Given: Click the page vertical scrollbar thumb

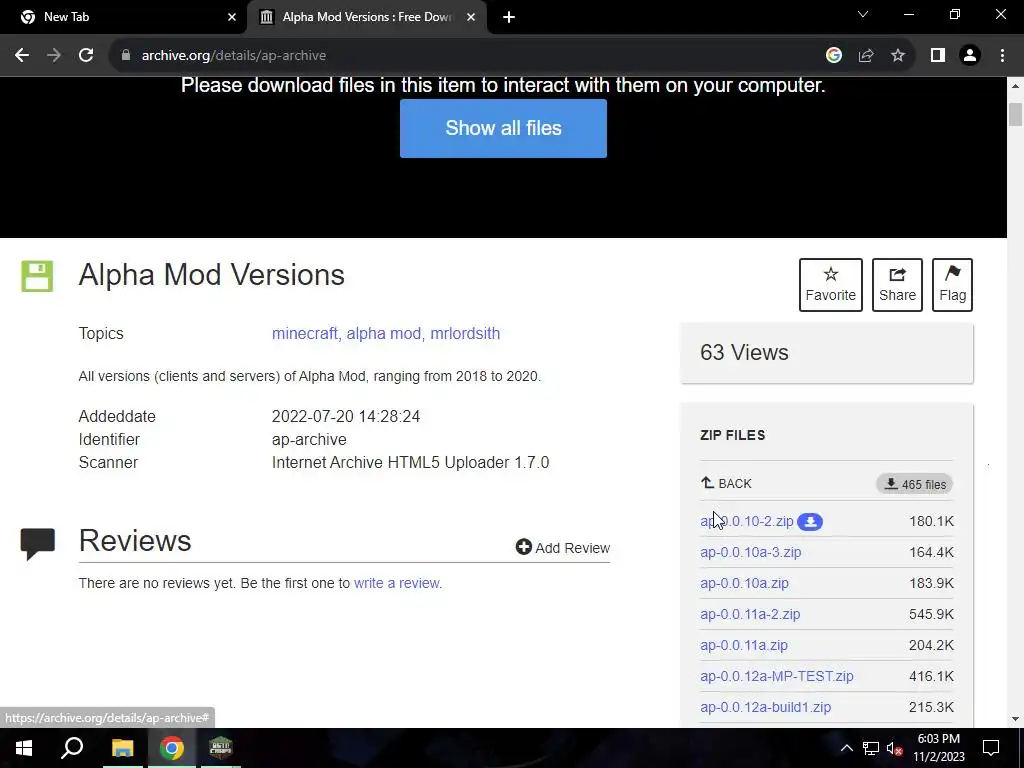Looking at the screenshot, I should (1015, 114).
